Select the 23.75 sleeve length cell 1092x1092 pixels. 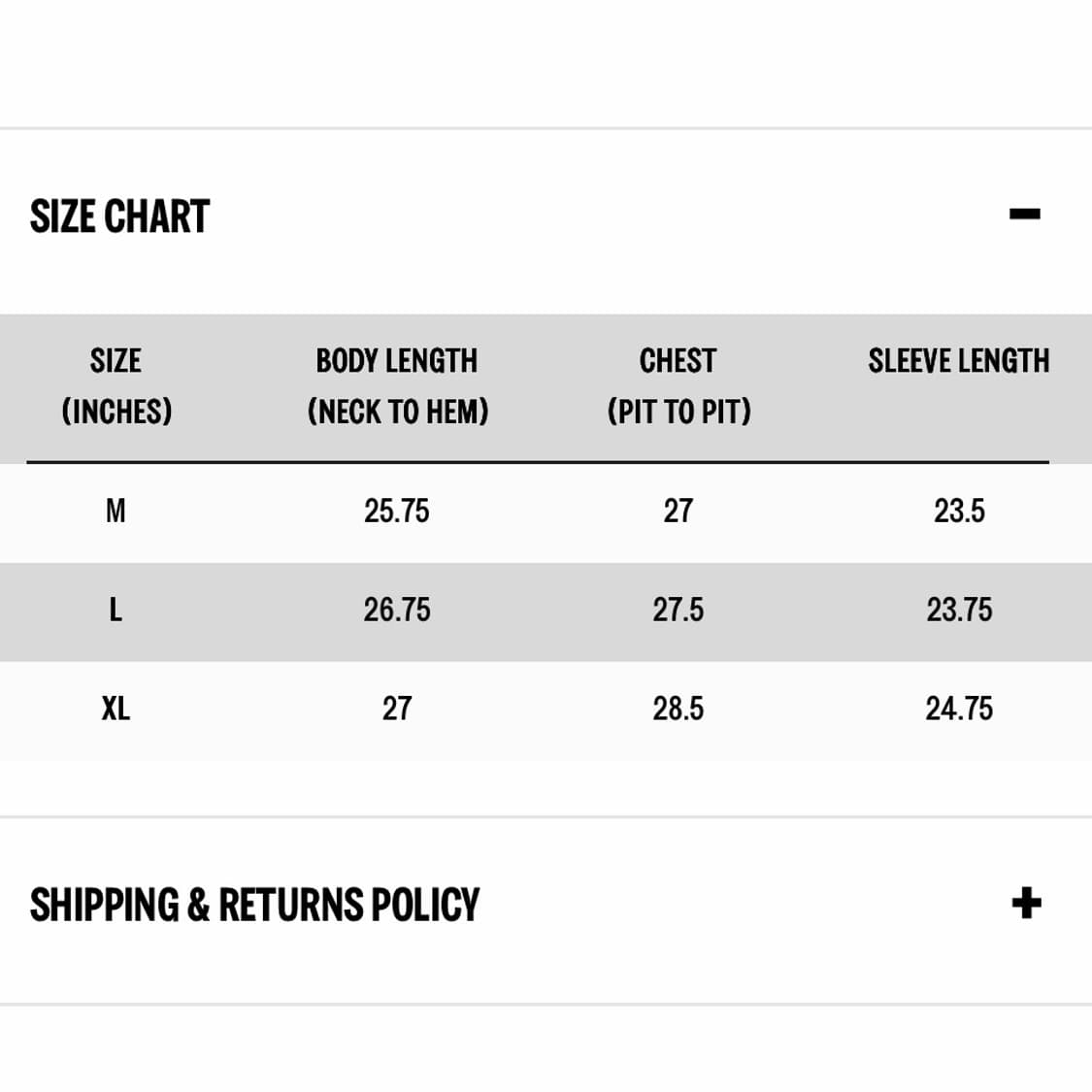tap(959, 610)
